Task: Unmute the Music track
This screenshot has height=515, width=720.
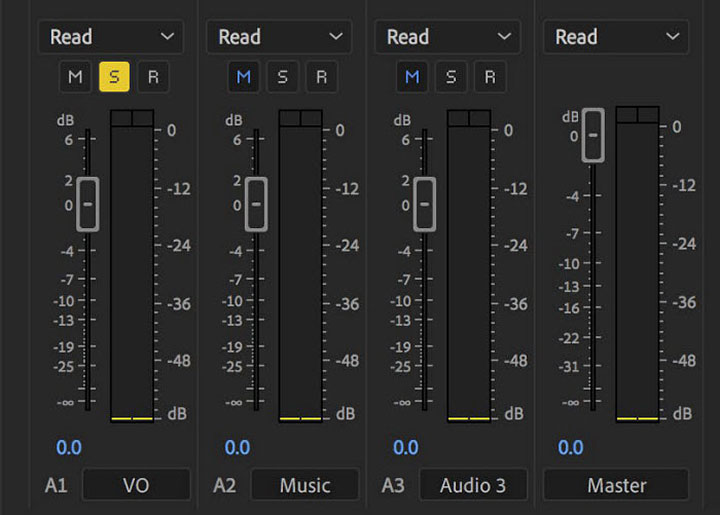Action: 243,76
